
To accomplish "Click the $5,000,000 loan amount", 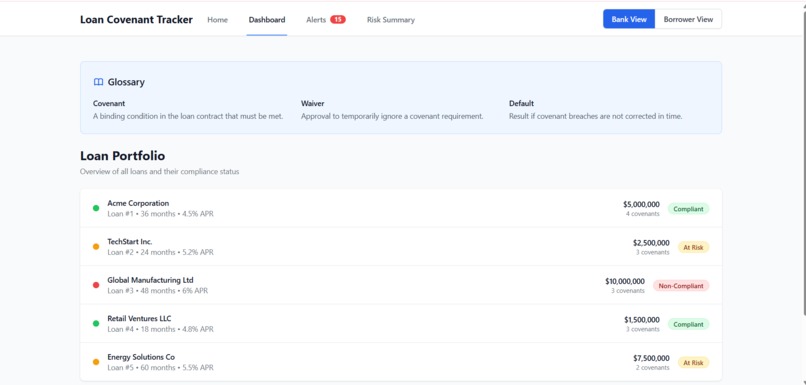I will (641, 204).
